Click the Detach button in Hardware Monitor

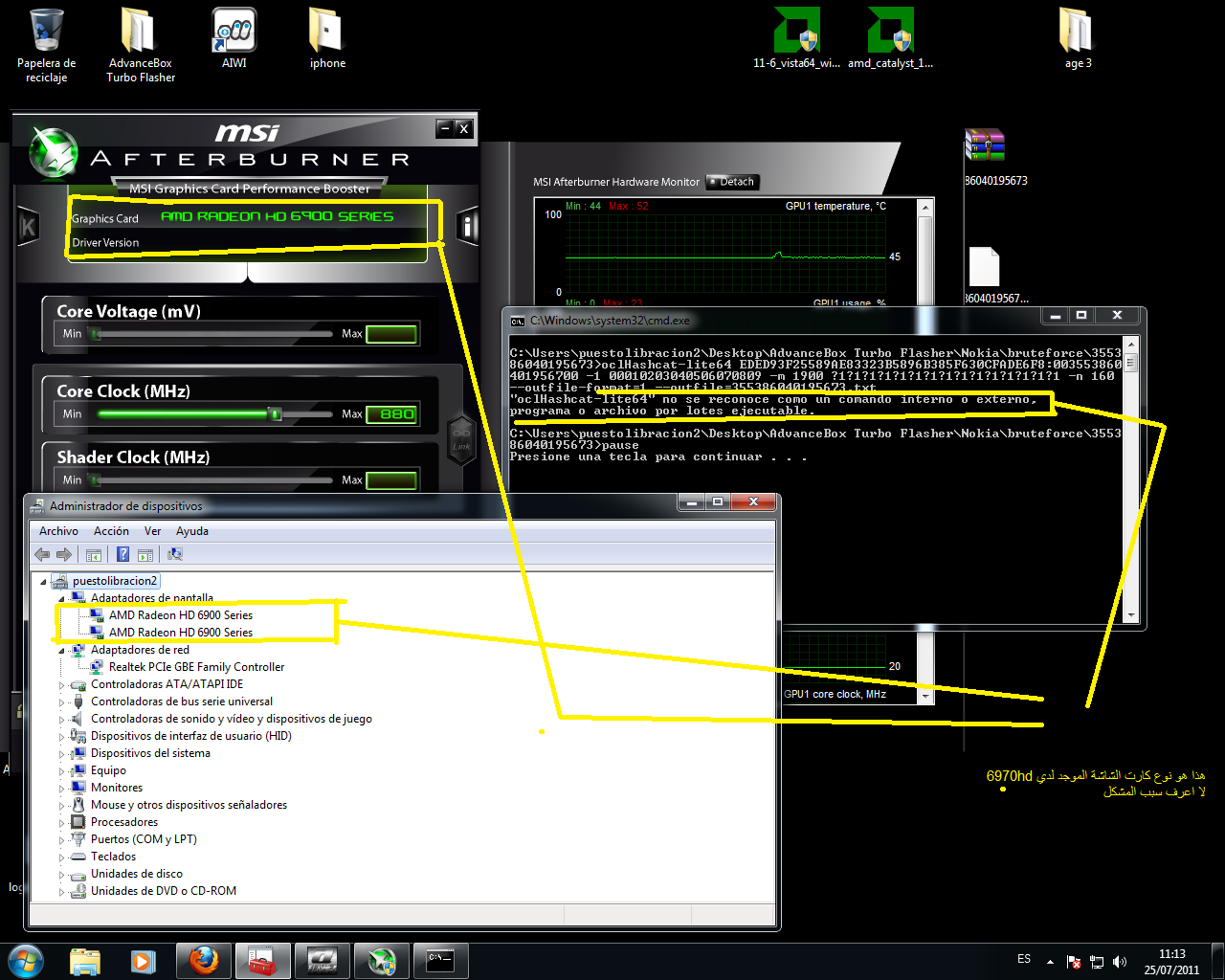[x=731, y=182]
